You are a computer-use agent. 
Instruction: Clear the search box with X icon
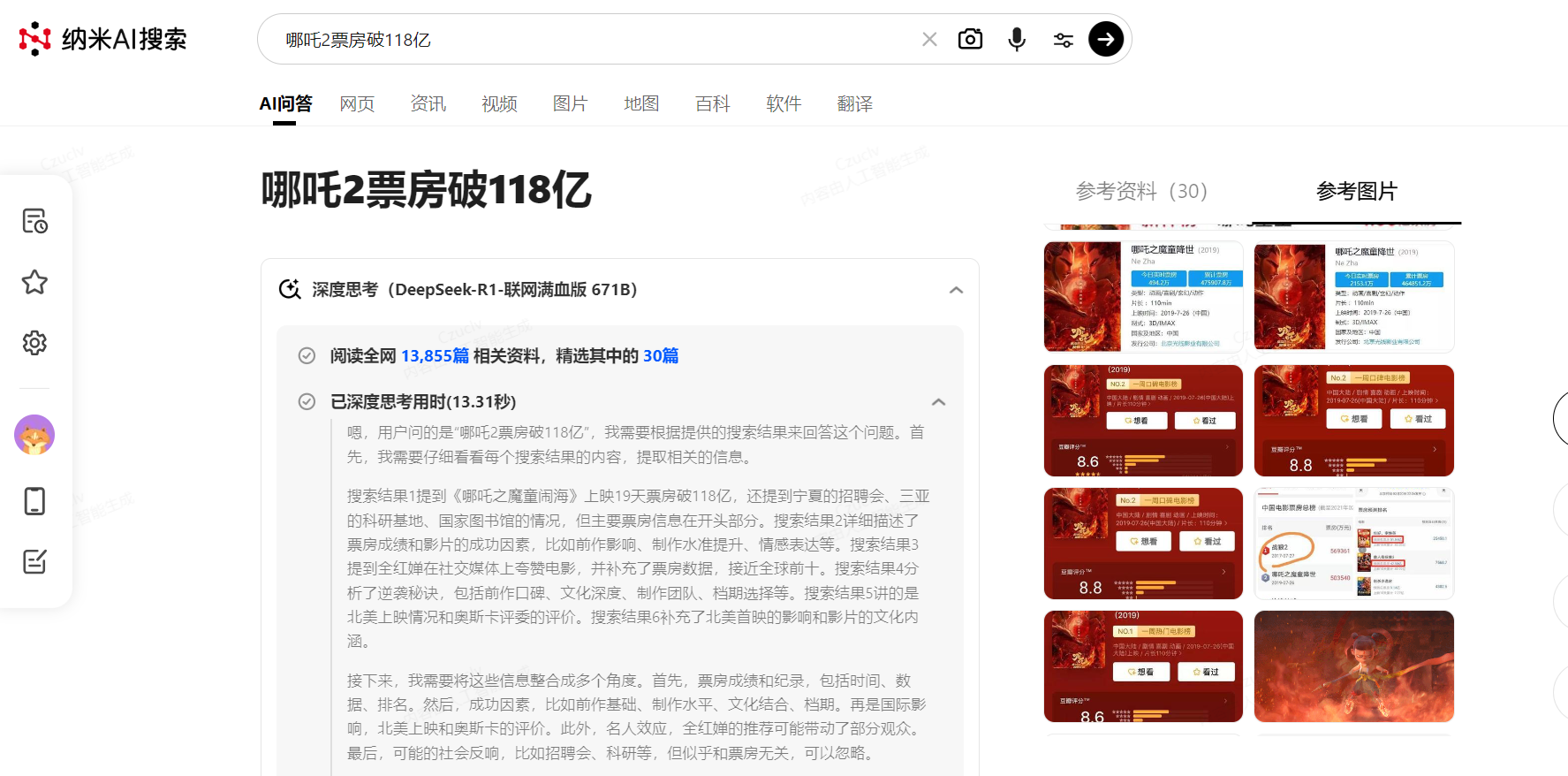pos(929,39)
